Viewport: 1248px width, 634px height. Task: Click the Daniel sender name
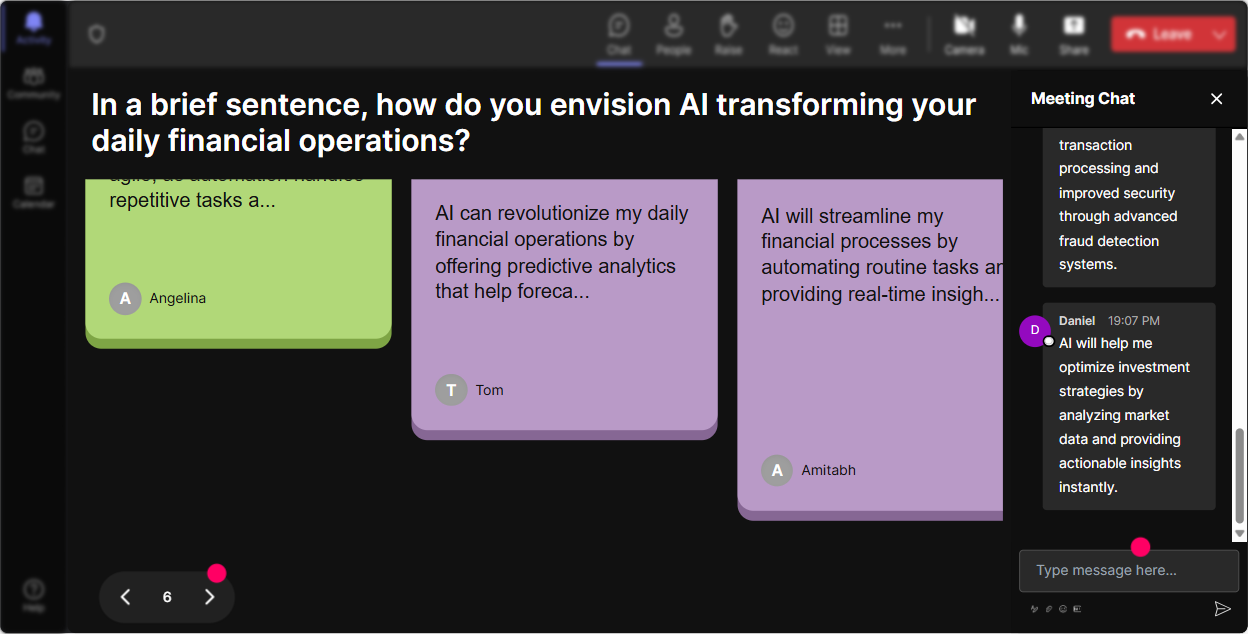(x=1077, y=321)
